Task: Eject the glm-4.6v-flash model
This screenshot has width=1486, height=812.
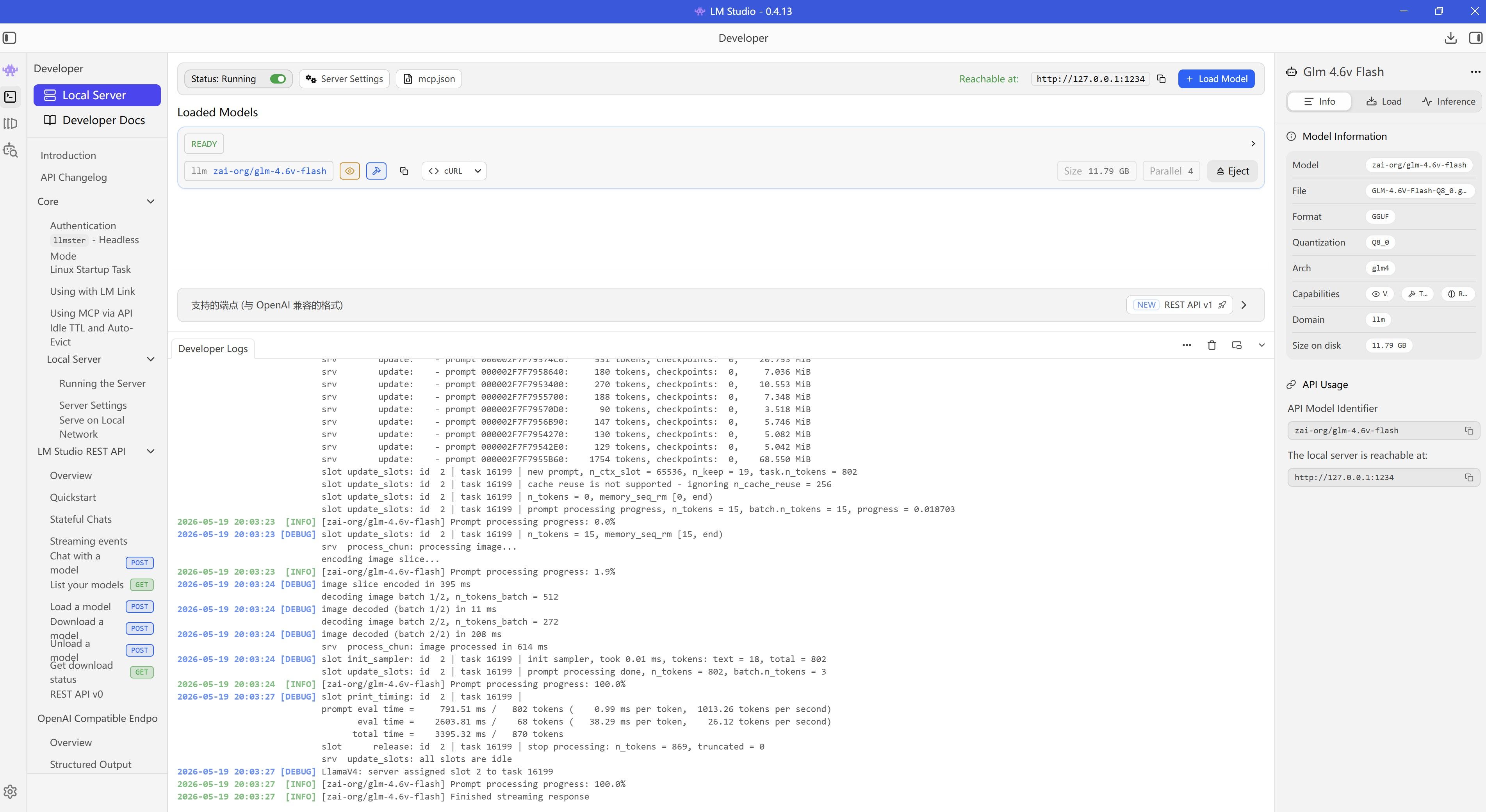Action: coord(1232,171)
